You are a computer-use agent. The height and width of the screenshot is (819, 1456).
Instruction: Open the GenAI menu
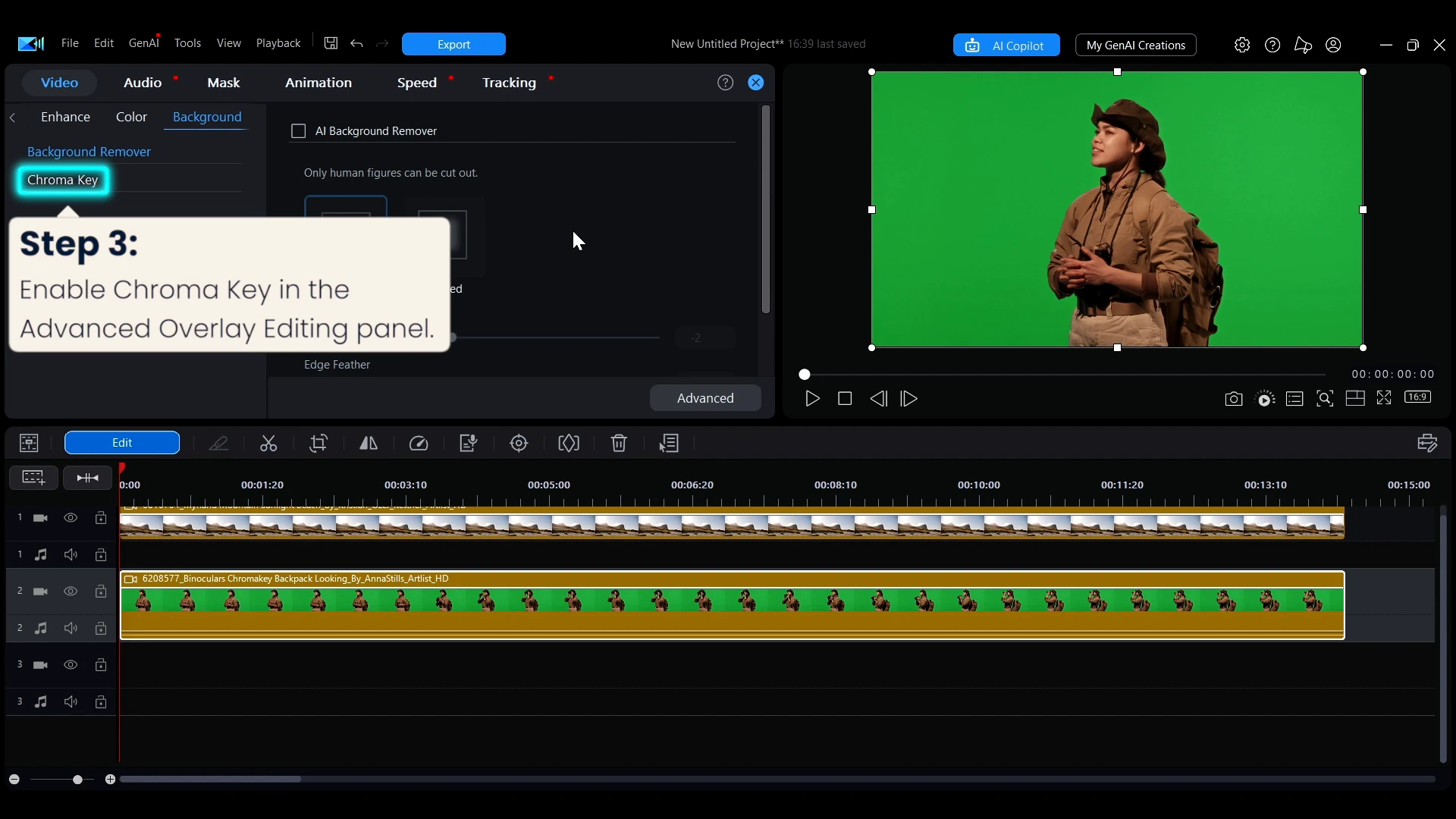pyautogui.click(x=144, y=43)
